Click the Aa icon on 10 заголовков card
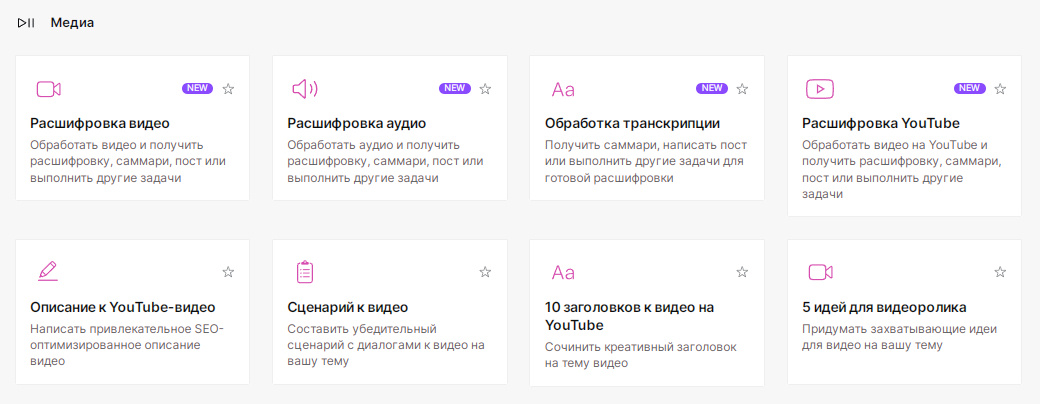 click(563, 273)
